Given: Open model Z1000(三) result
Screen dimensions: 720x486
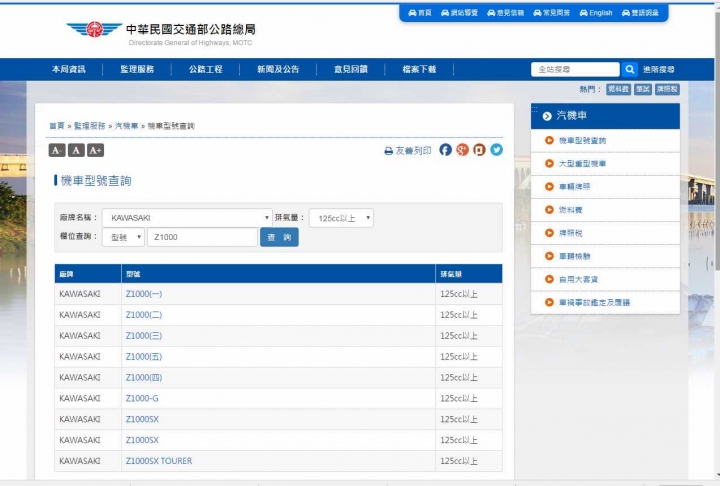Looking at the screenshot, I should pyautogui.click(x=144, y=336).
